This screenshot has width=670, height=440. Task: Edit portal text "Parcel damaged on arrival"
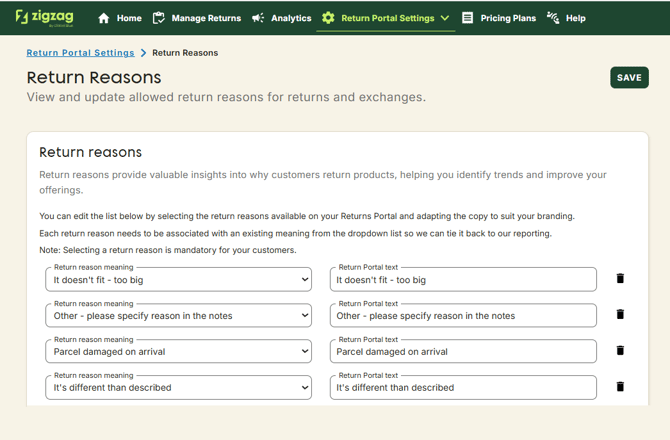[x=463, y=352]
